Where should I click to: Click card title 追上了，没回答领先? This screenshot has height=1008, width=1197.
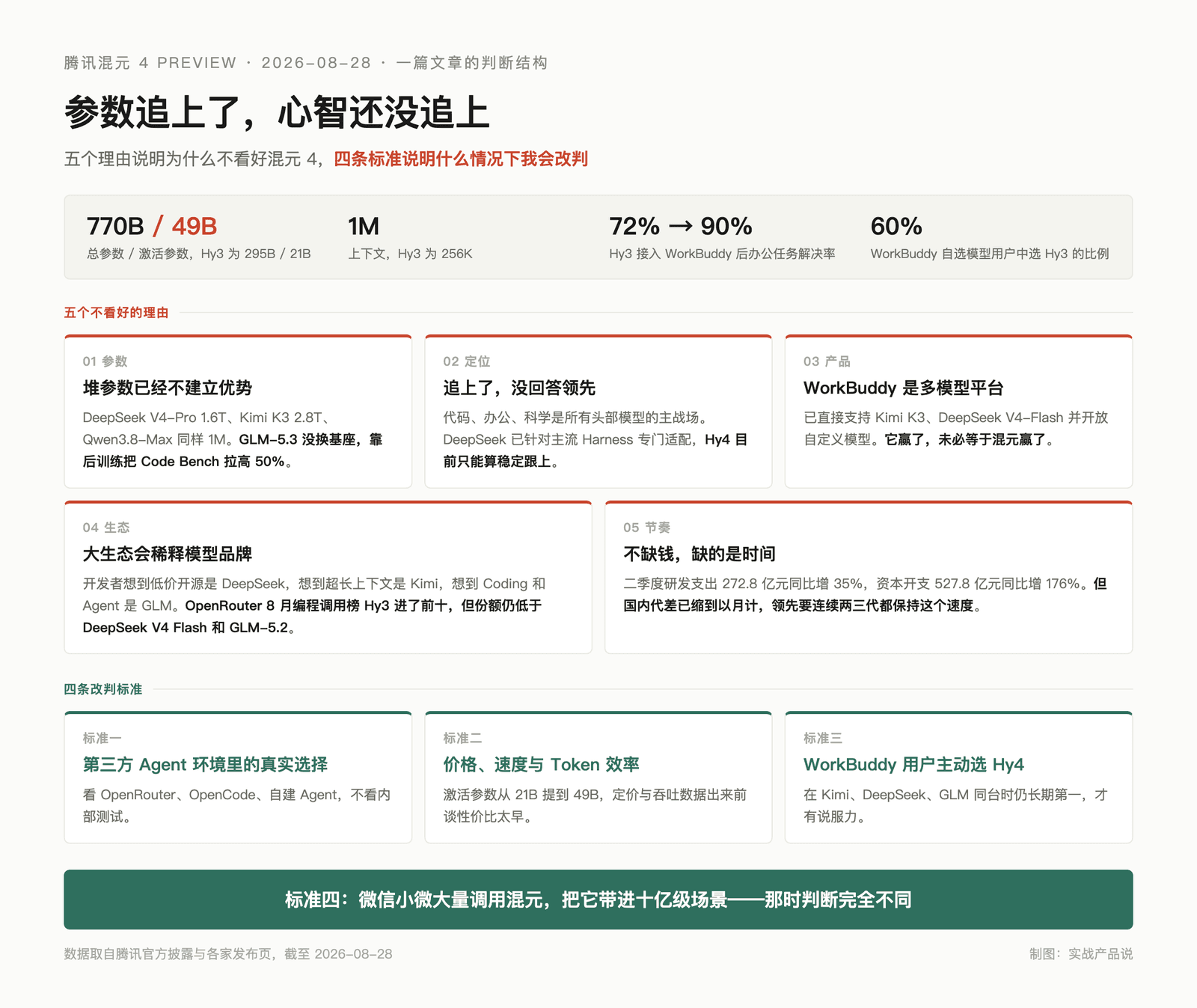pos(519,388)
